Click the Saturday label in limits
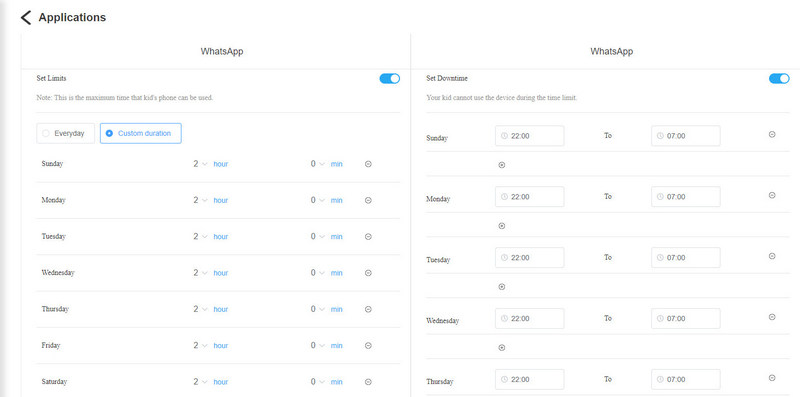800x397 pixels. 54,382
